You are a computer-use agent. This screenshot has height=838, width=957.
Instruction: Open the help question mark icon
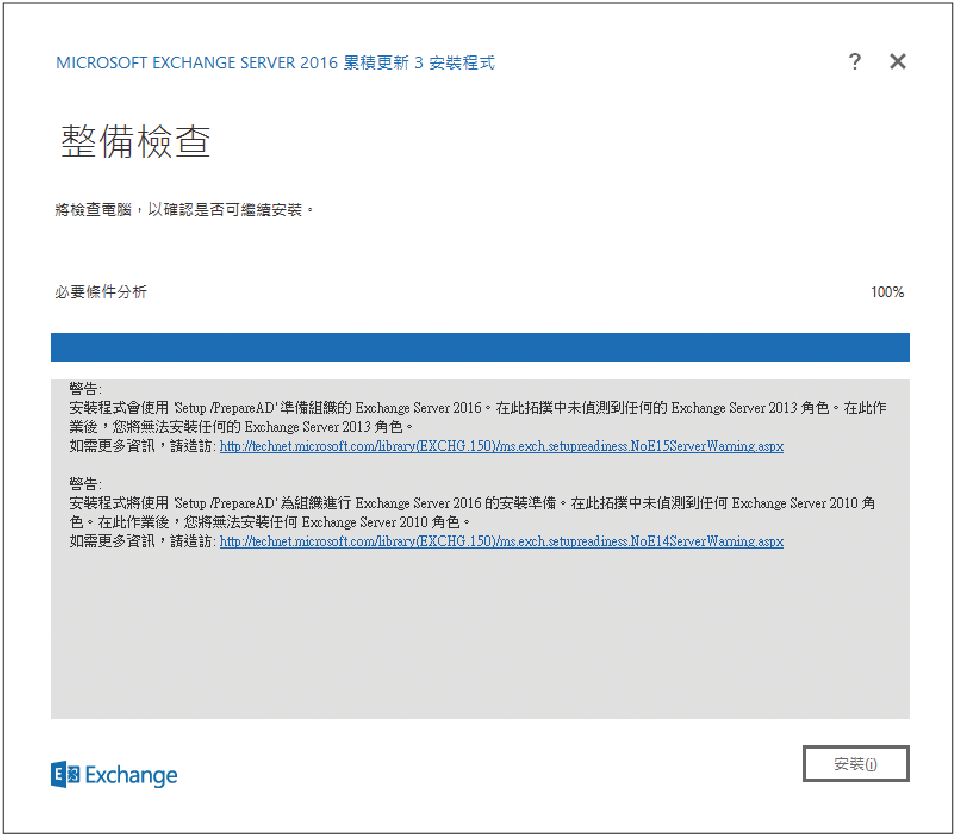[854, 62]
